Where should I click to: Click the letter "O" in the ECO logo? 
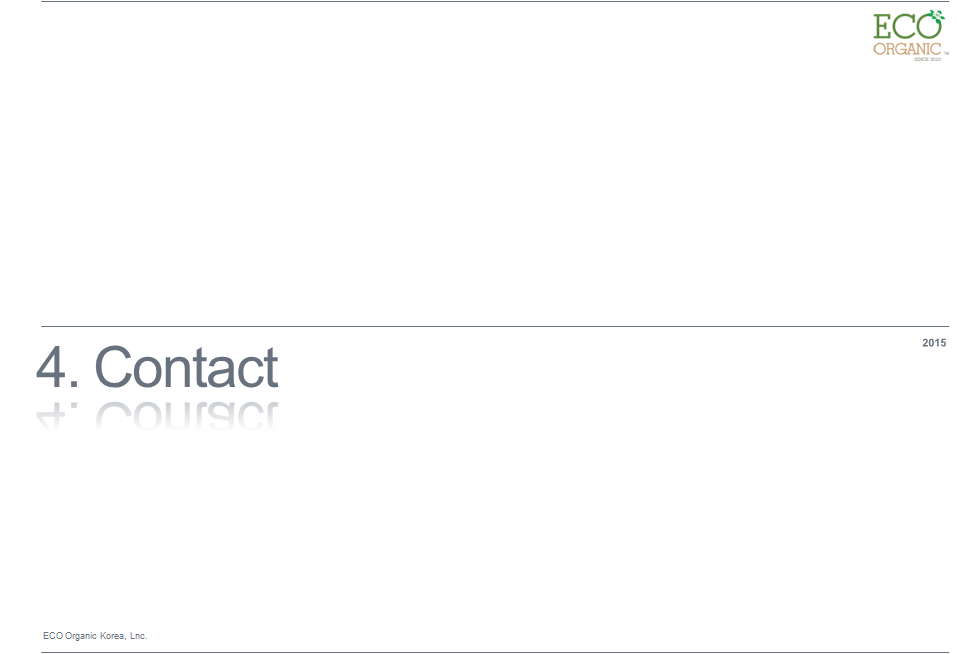[930, 26]
